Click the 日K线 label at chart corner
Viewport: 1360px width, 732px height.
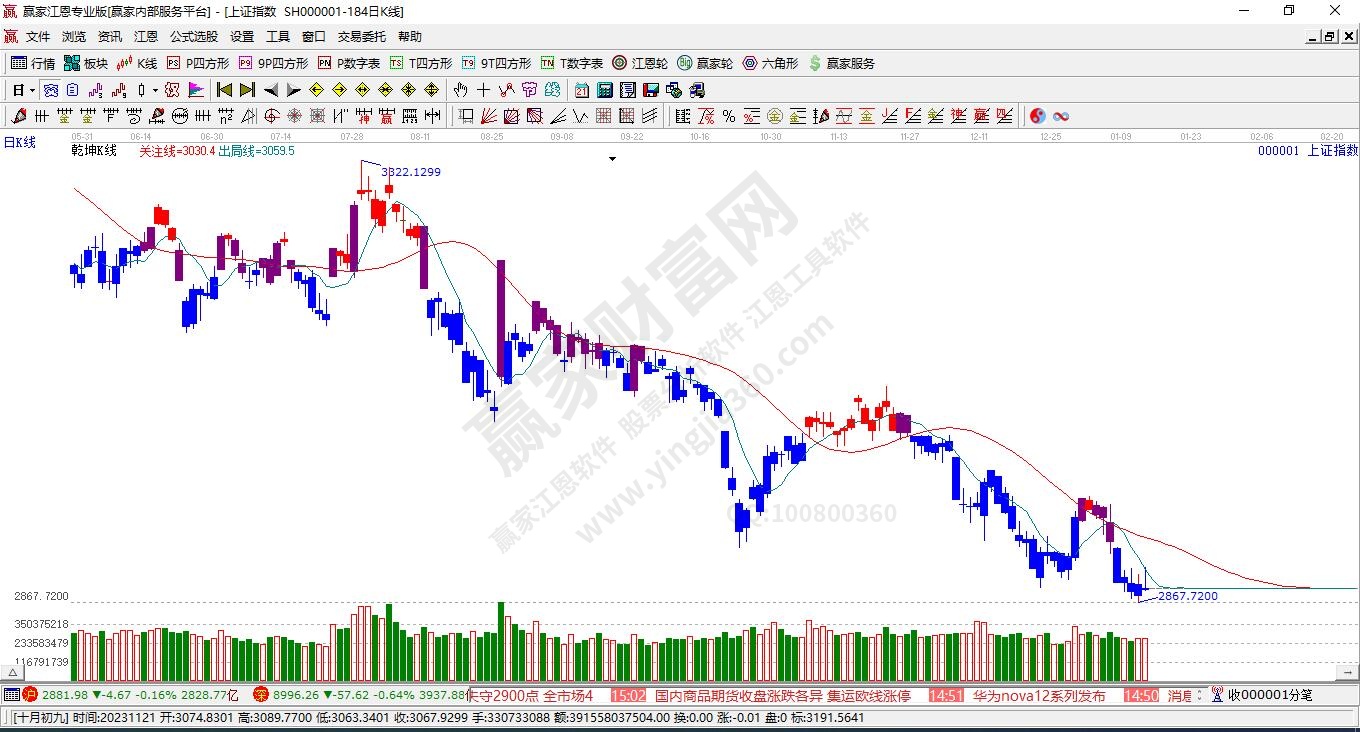point(19,143)
